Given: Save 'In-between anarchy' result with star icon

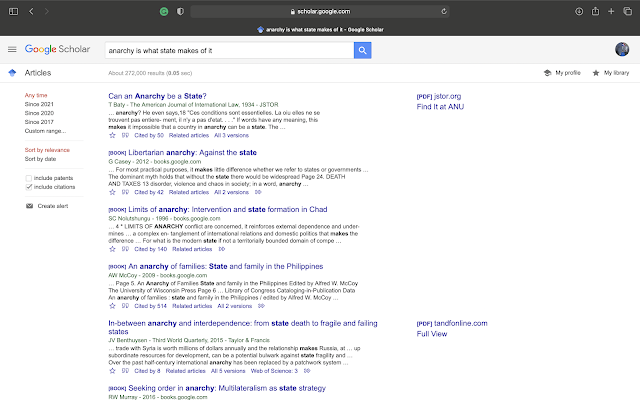Looking at the screenshot, I should coord(112,371).
